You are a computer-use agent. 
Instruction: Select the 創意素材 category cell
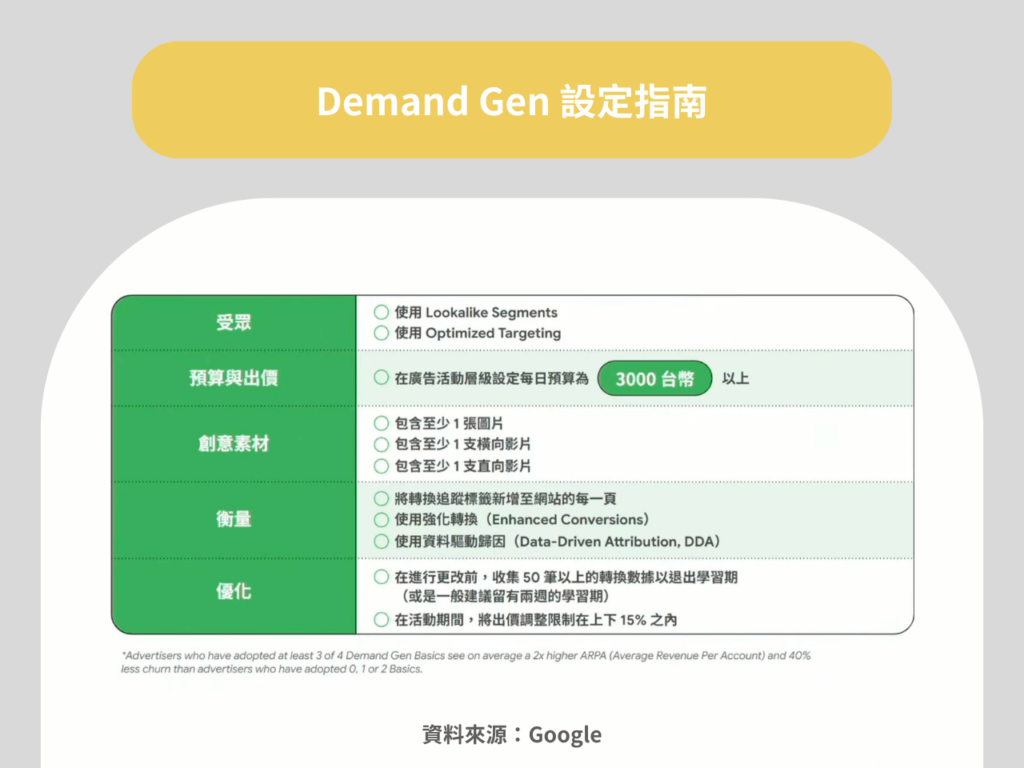[234, 444]
